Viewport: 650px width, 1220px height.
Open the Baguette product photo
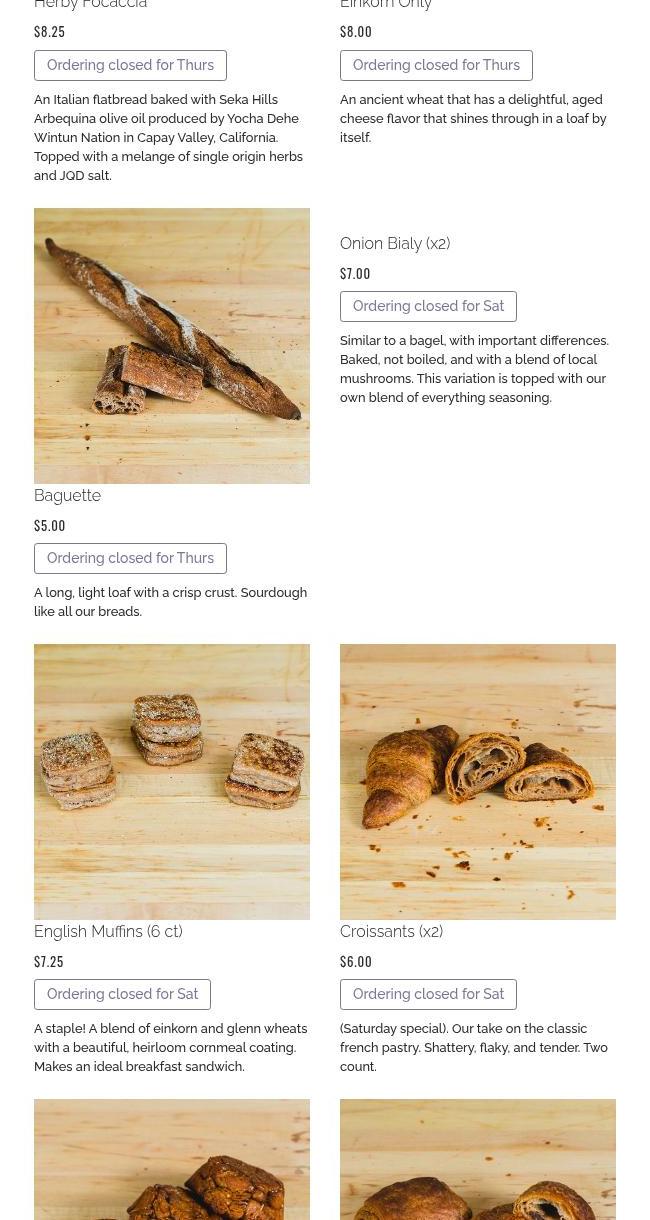pyautogui.click(x=172, y=345)
